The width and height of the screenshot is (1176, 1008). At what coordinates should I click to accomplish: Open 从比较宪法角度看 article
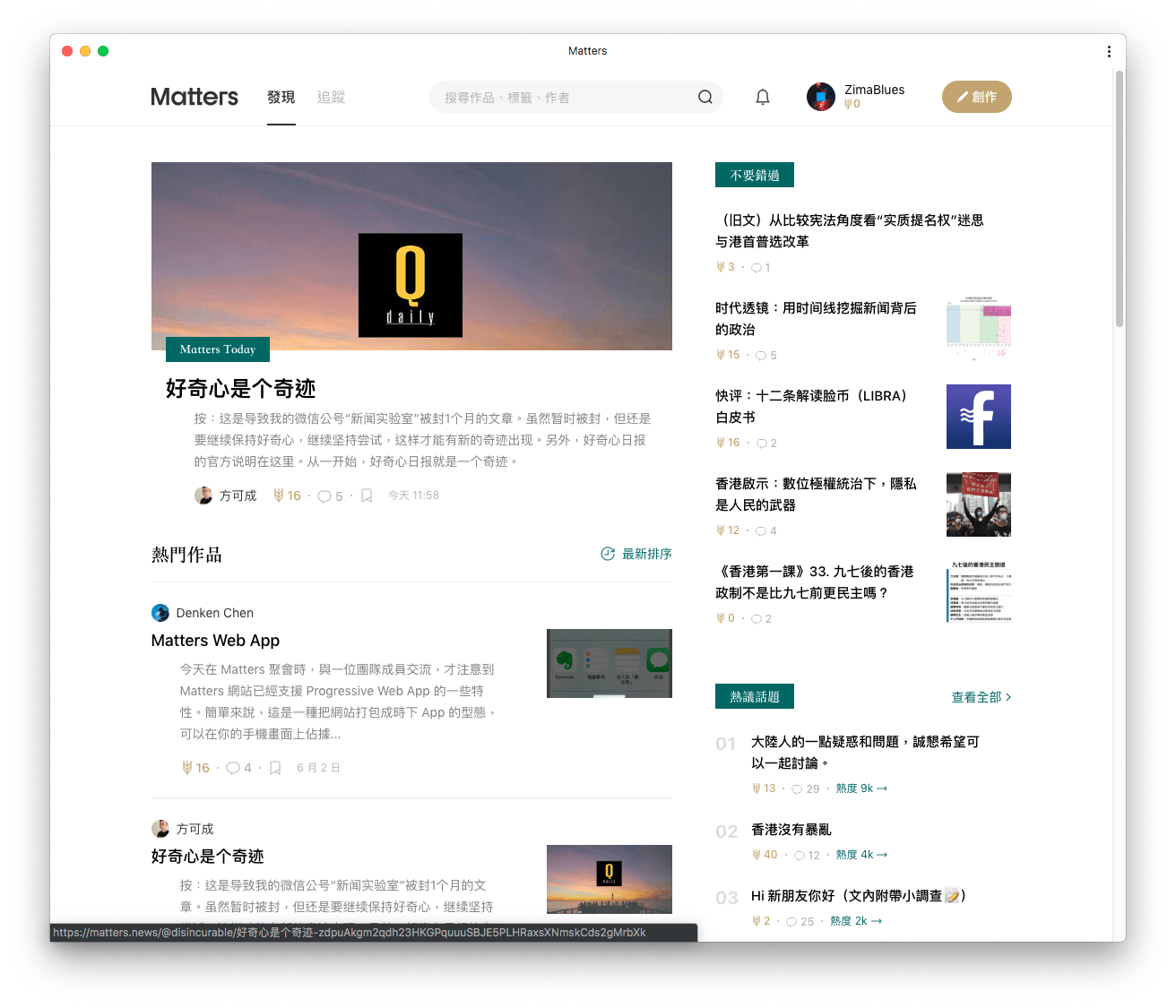(850, 231)
